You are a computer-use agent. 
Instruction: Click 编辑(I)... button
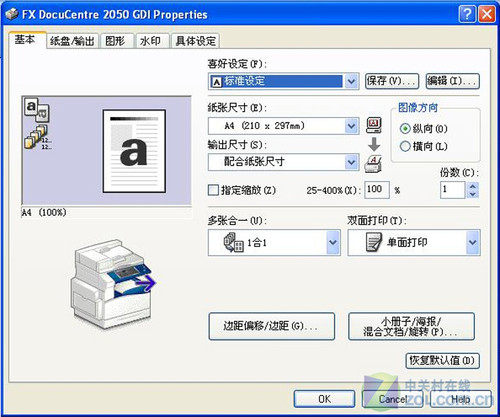tap(453, 81)
